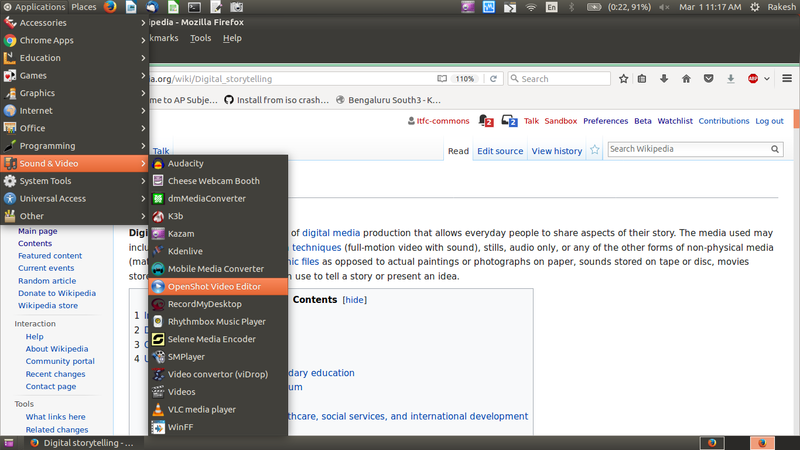The image size is (800, 450).
Task: Expand Accessories submenu
Action: click(x=74, y=22)
